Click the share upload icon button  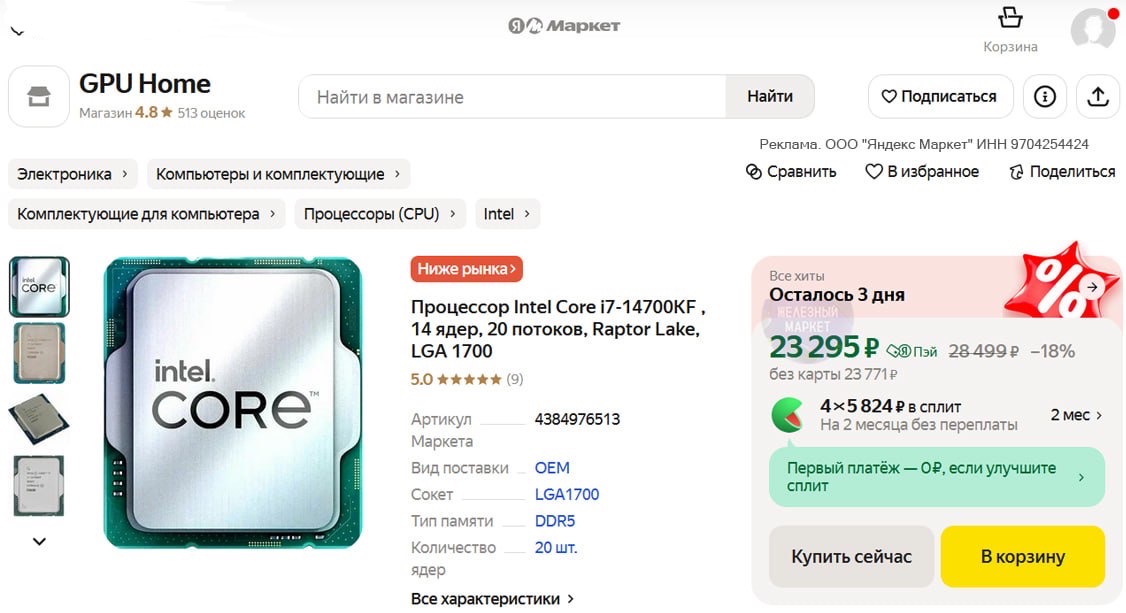coord(1098,97)
